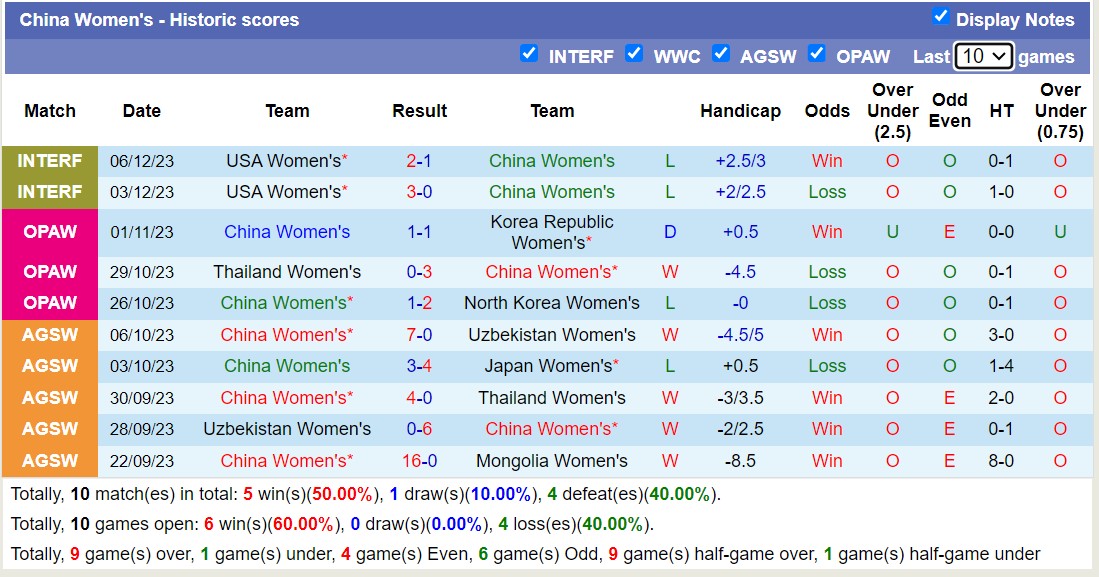Viewport: 1099px width, 577px height.
Task: Open Mongolia Women's team link
Action: 551,461
